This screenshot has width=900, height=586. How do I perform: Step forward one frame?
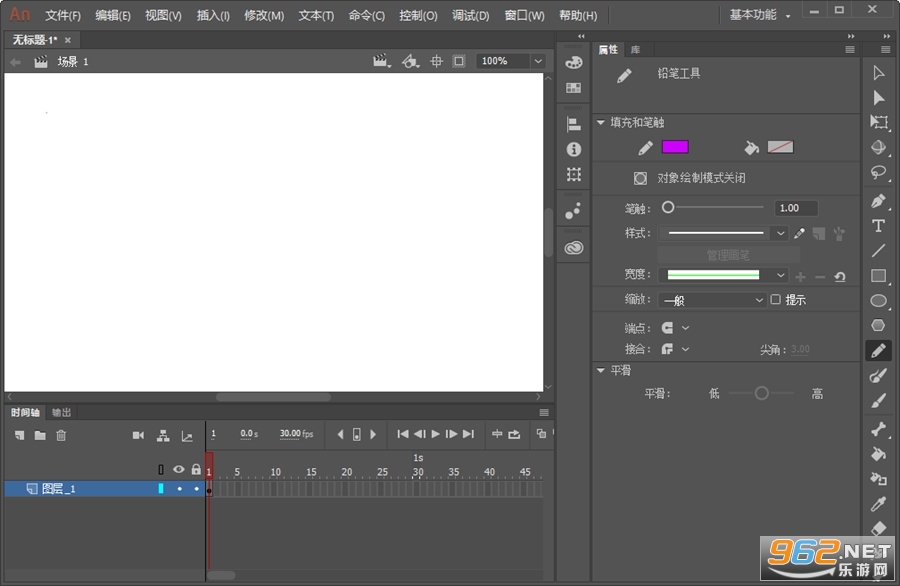(x=452, y=434)
